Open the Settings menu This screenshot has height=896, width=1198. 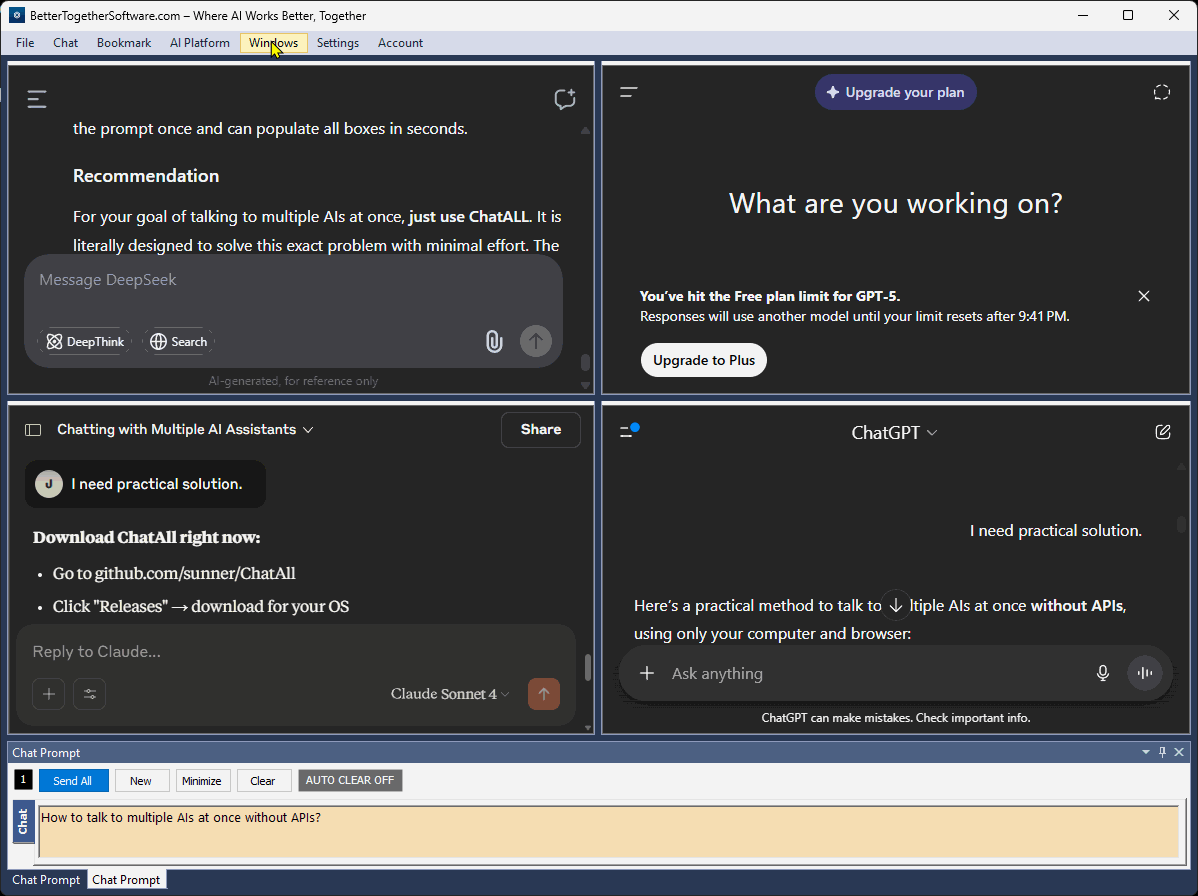click(x=338, y=43)
